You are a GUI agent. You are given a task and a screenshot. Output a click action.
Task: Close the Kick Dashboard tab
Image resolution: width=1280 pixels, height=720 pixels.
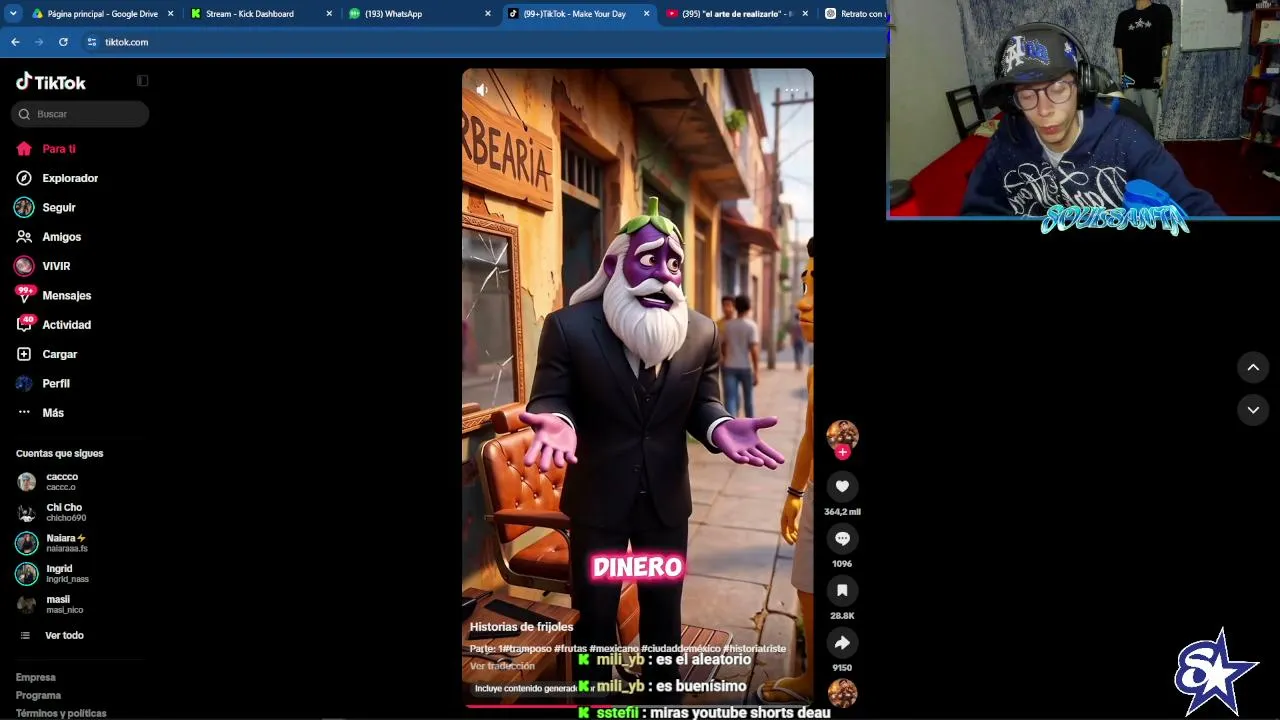click(330, 14)
